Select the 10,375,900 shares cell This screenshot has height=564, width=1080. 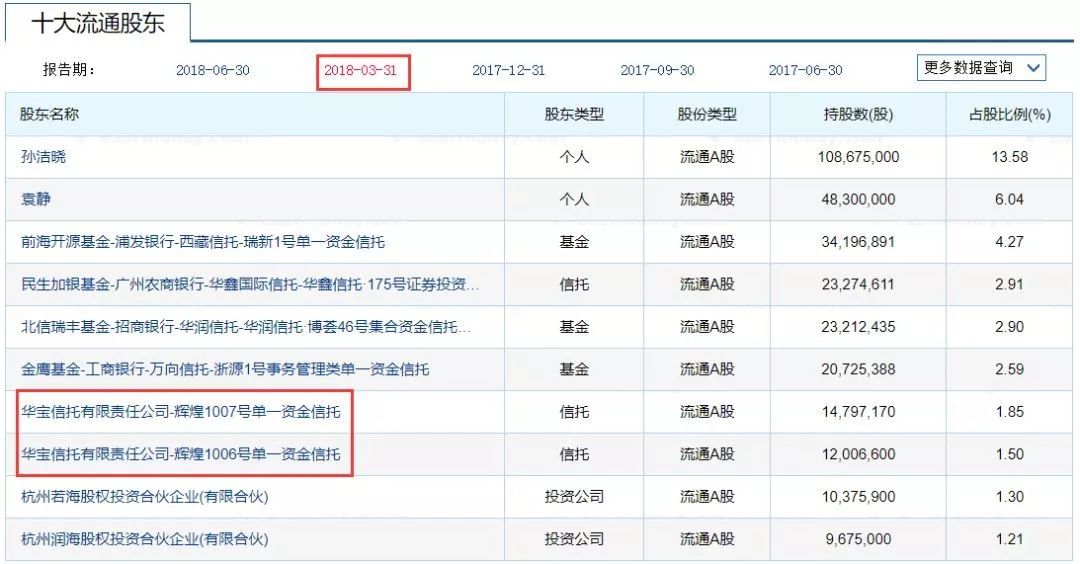coord(858,497)
